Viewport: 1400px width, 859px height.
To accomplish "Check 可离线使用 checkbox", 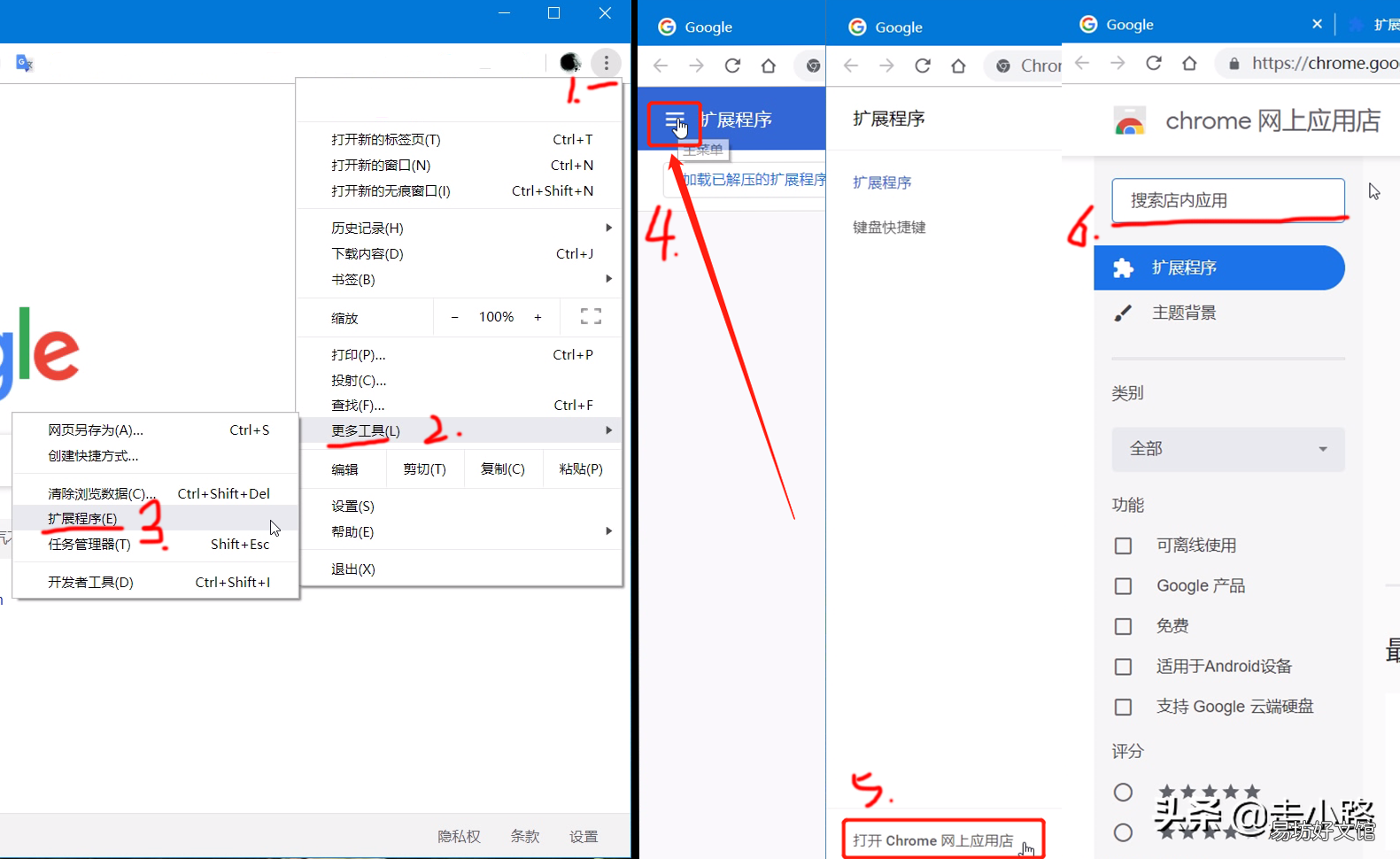I will pos(1123,546).
